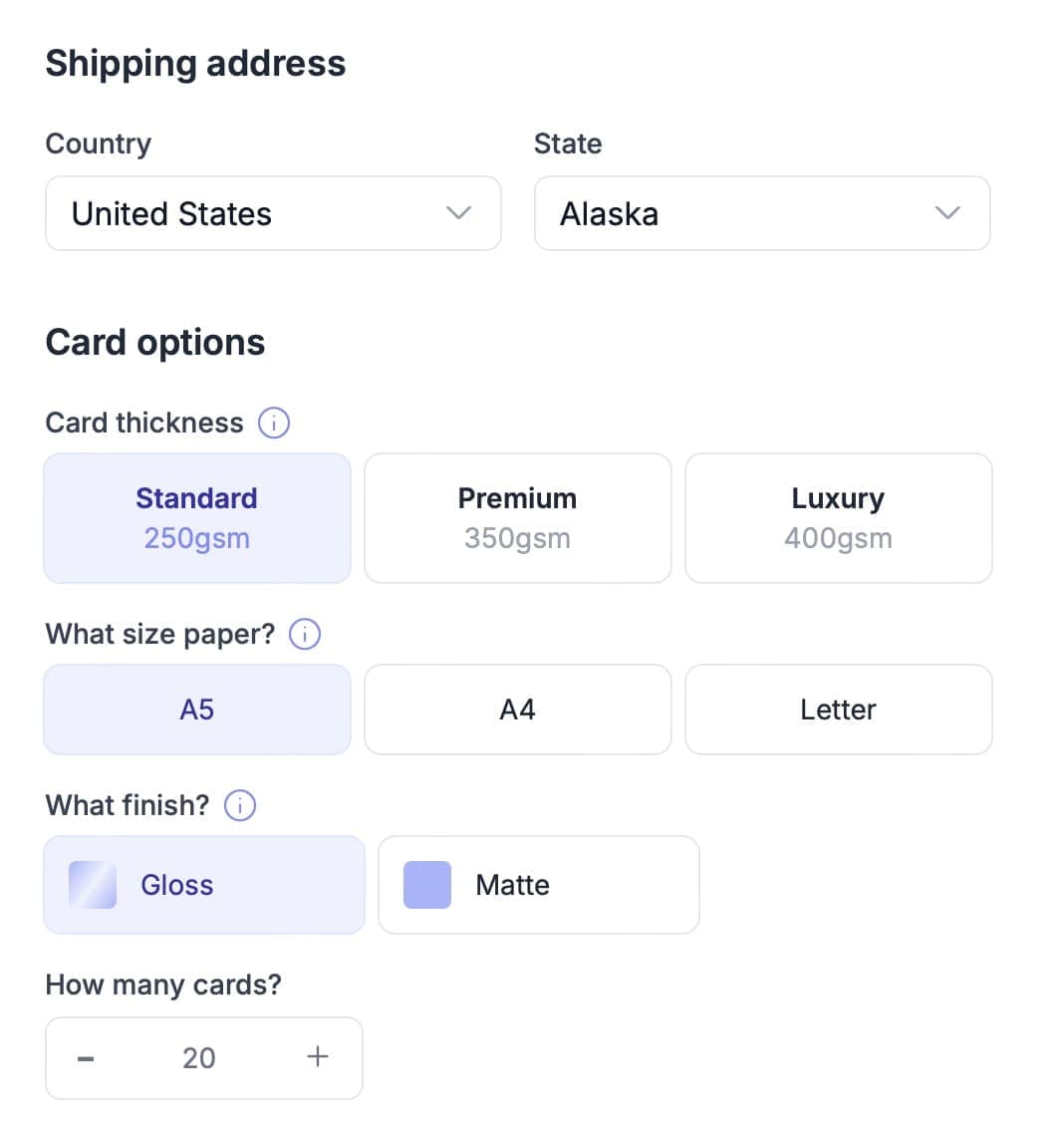The width and height of the screenshot is (1064, 1138).
Task: Expand Country list via chevron arrow
Action: (x=458, y=213)
